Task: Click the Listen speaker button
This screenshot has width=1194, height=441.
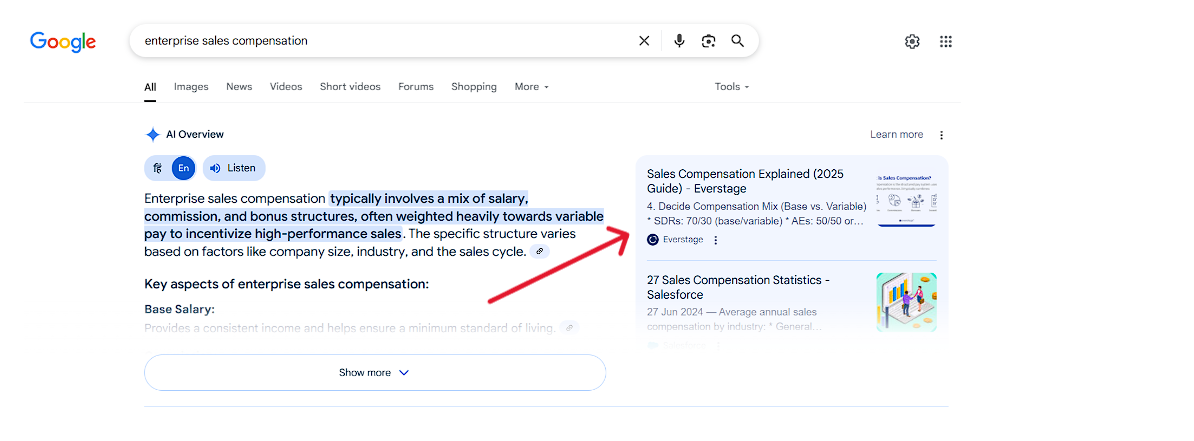Action: [234, 168]
